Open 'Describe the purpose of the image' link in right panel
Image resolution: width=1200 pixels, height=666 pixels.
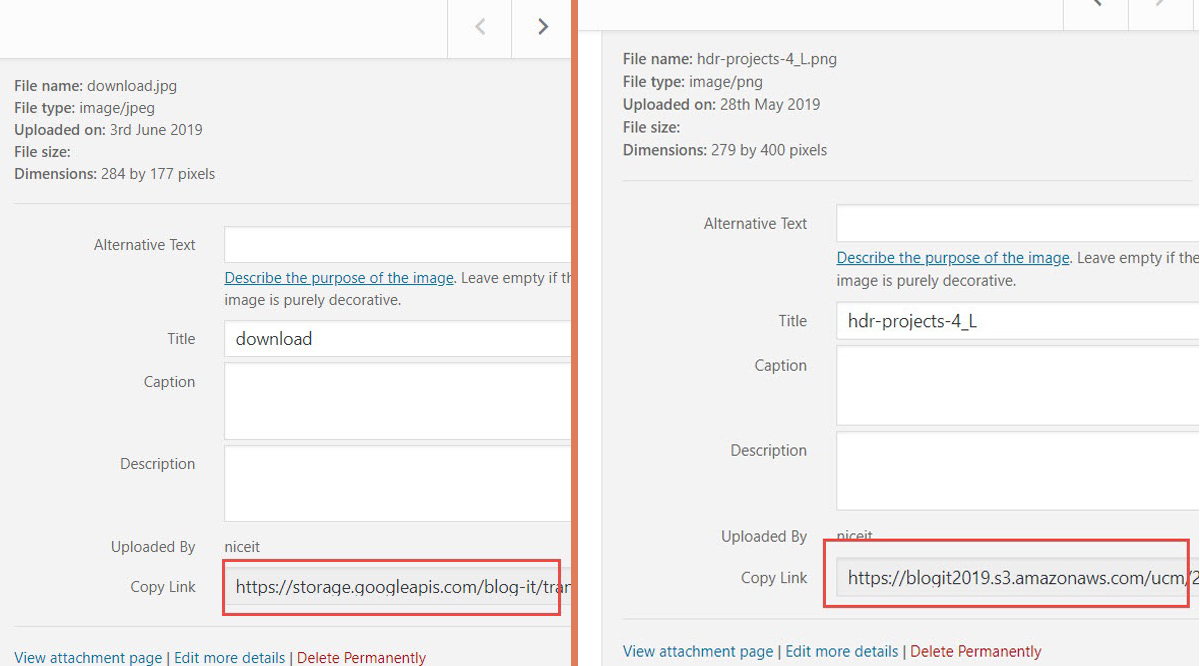pyautogui.click(x=953, y=258)
